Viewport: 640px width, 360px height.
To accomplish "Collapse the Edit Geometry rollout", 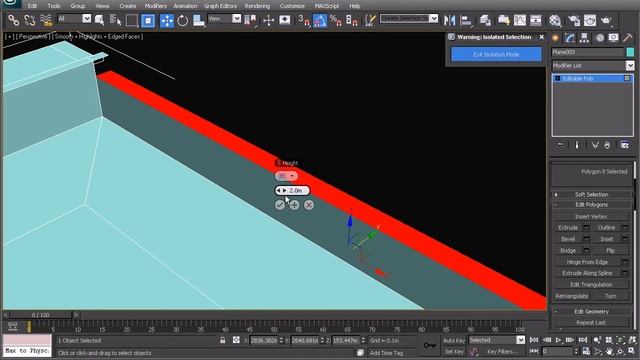I will (591, 311).
